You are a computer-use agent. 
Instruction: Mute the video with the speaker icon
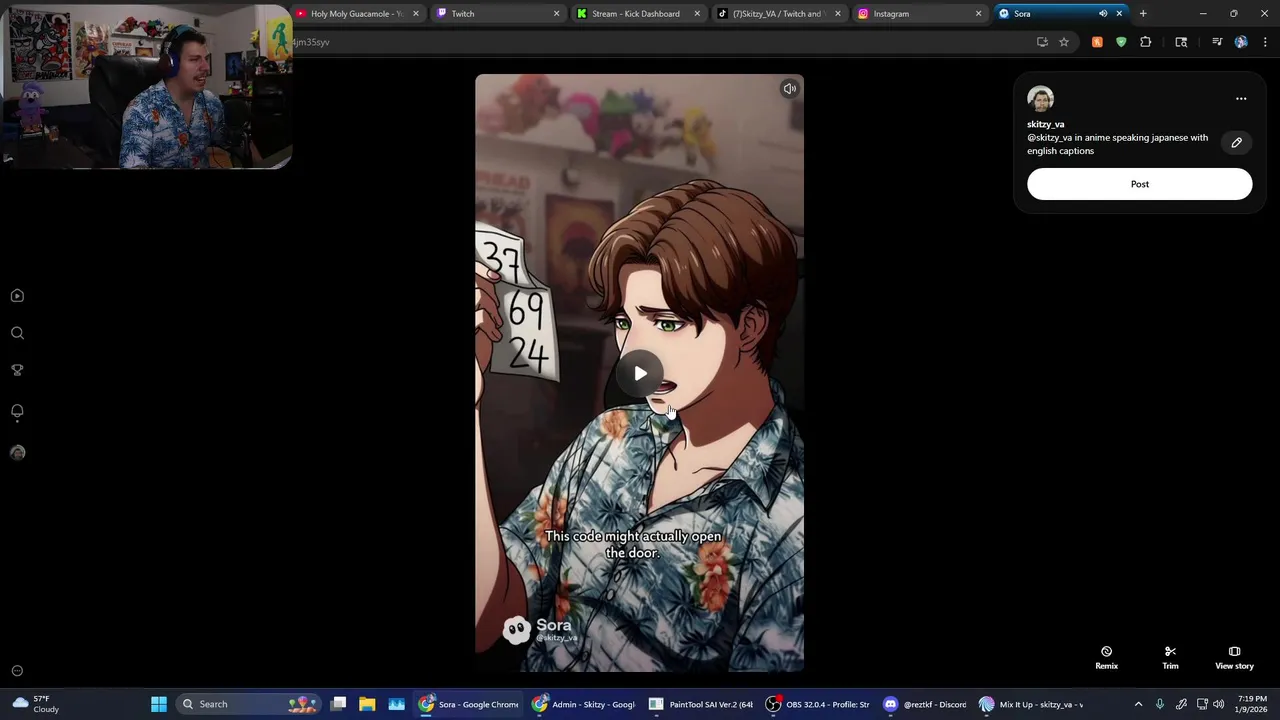pos(789,89)
